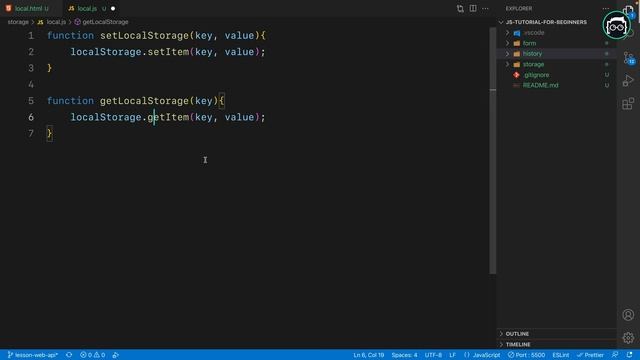Click the closing brace on line 7
640x360 pixels.
click(49, 133)
